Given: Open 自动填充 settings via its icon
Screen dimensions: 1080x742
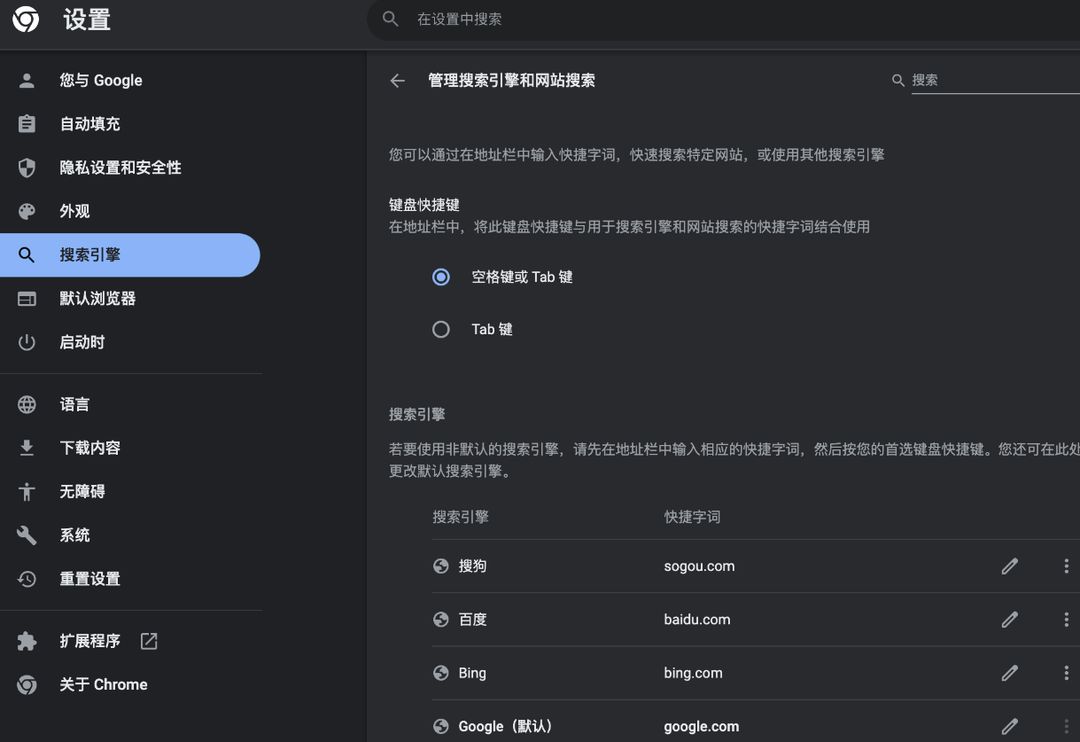Looking at the screenshot, I should (25, 123).
